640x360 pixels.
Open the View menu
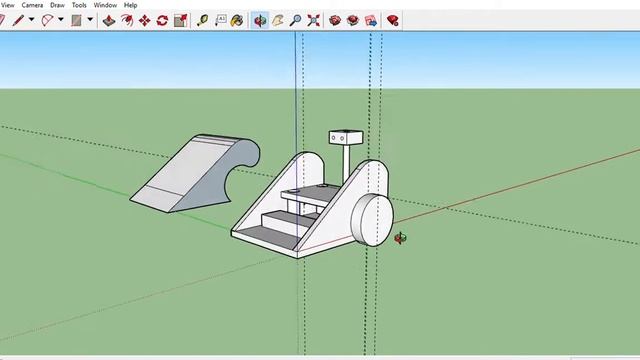(x=7, y=5)
